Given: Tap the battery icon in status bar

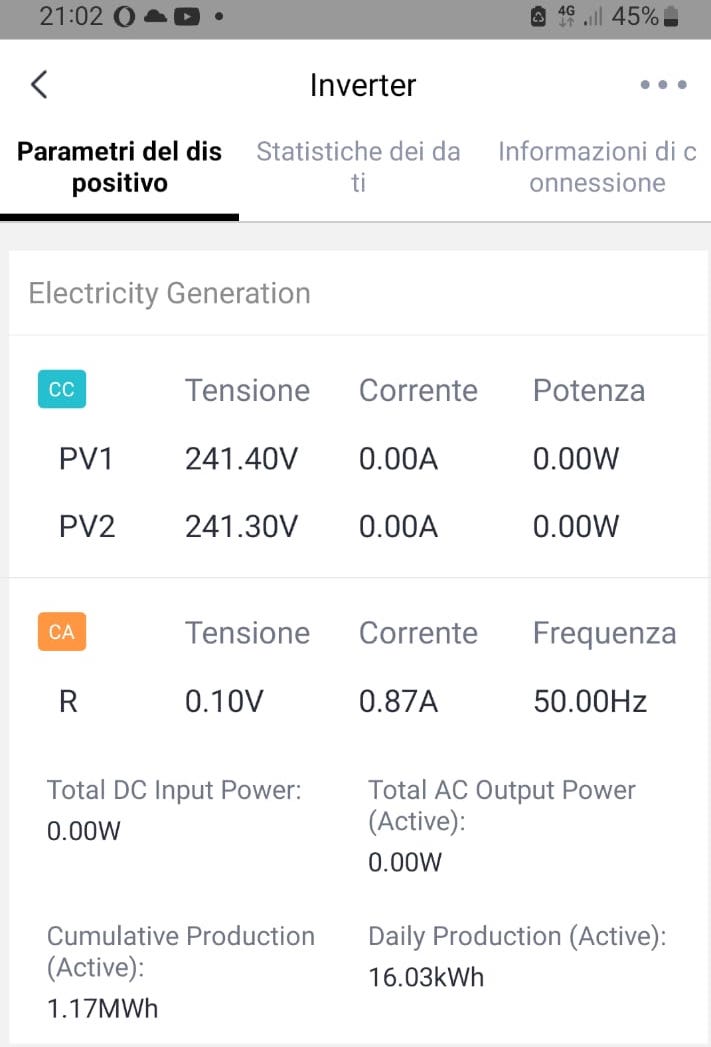Looking at the screenshot, I should [x=671, y=17].
